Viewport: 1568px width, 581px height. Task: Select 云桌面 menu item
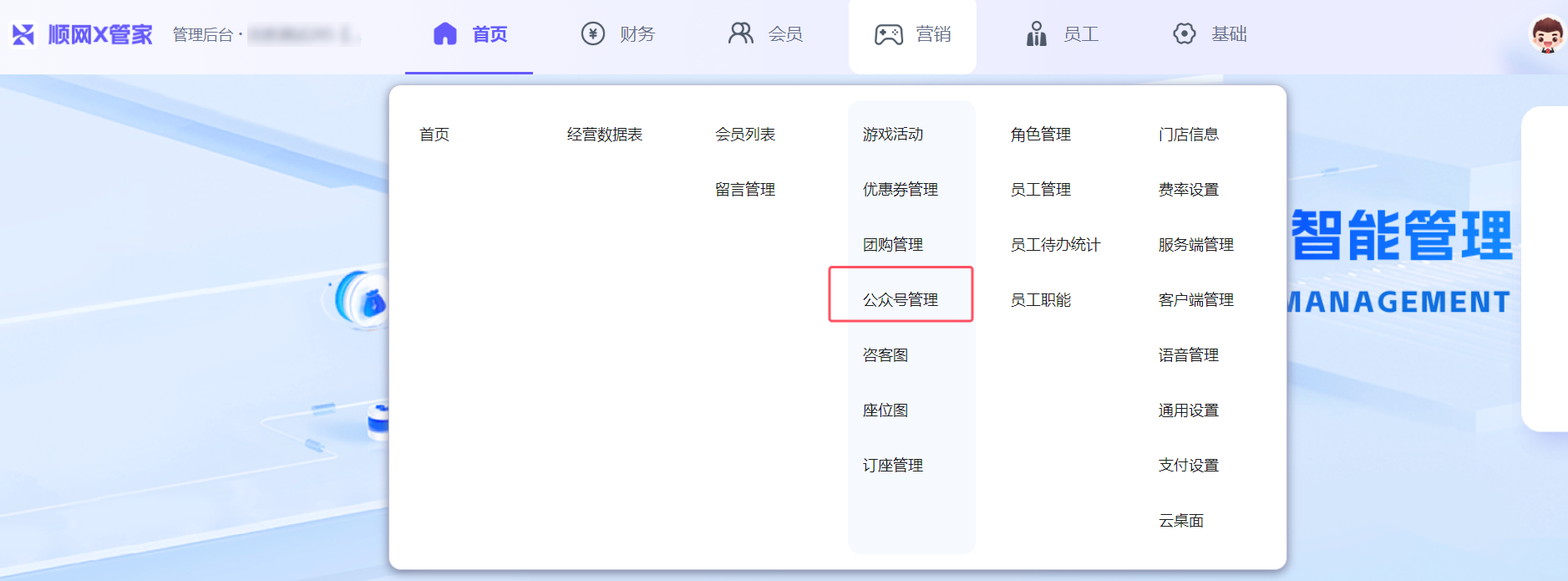point(1180,521)
